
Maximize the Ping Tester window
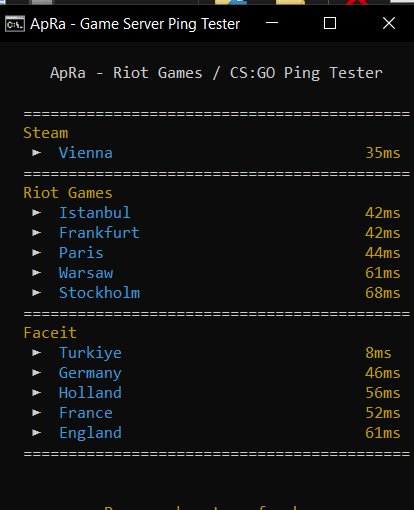pos(330,23)
